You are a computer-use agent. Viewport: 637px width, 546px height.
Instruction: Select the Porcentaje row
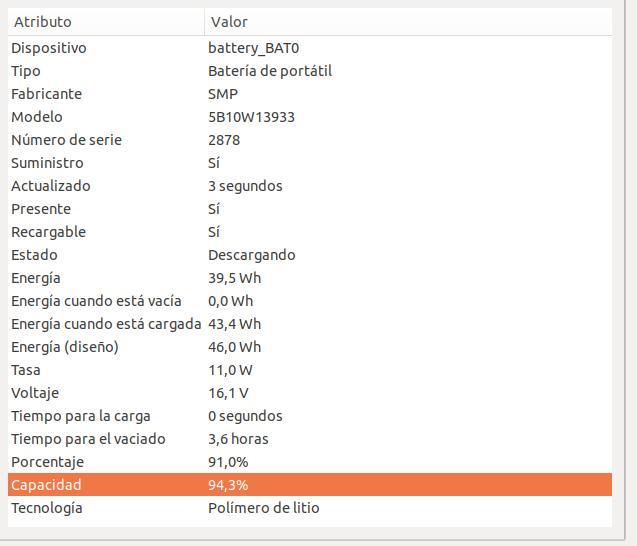click(310, 462)
